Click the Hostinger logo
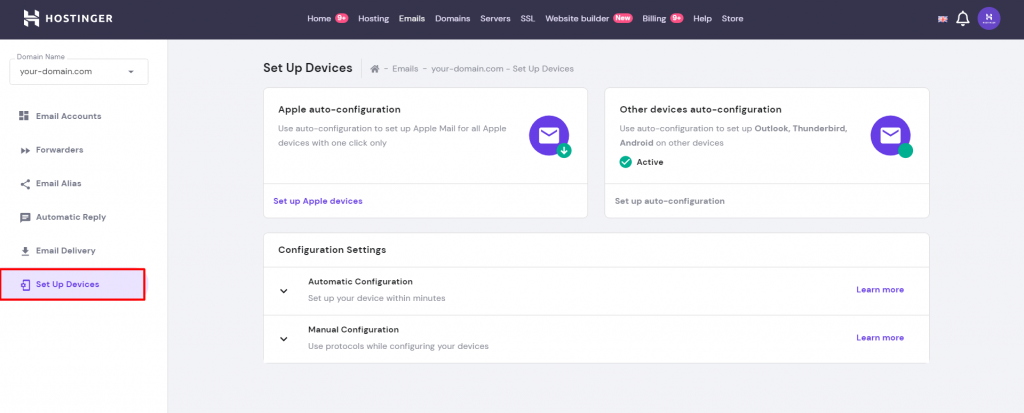This screenshot has height=413, width=1024. pyautogui.click(x=68, y=18)
